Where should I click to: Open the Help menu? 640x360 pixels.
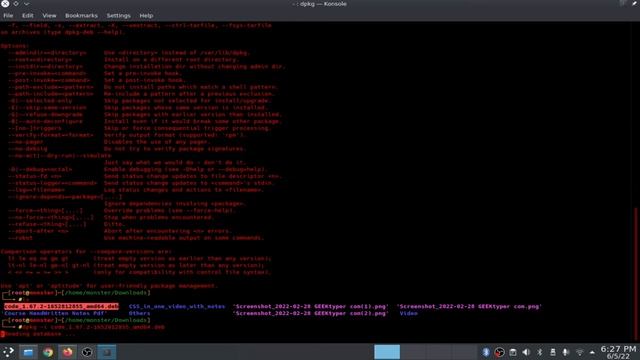coord(146,16)
